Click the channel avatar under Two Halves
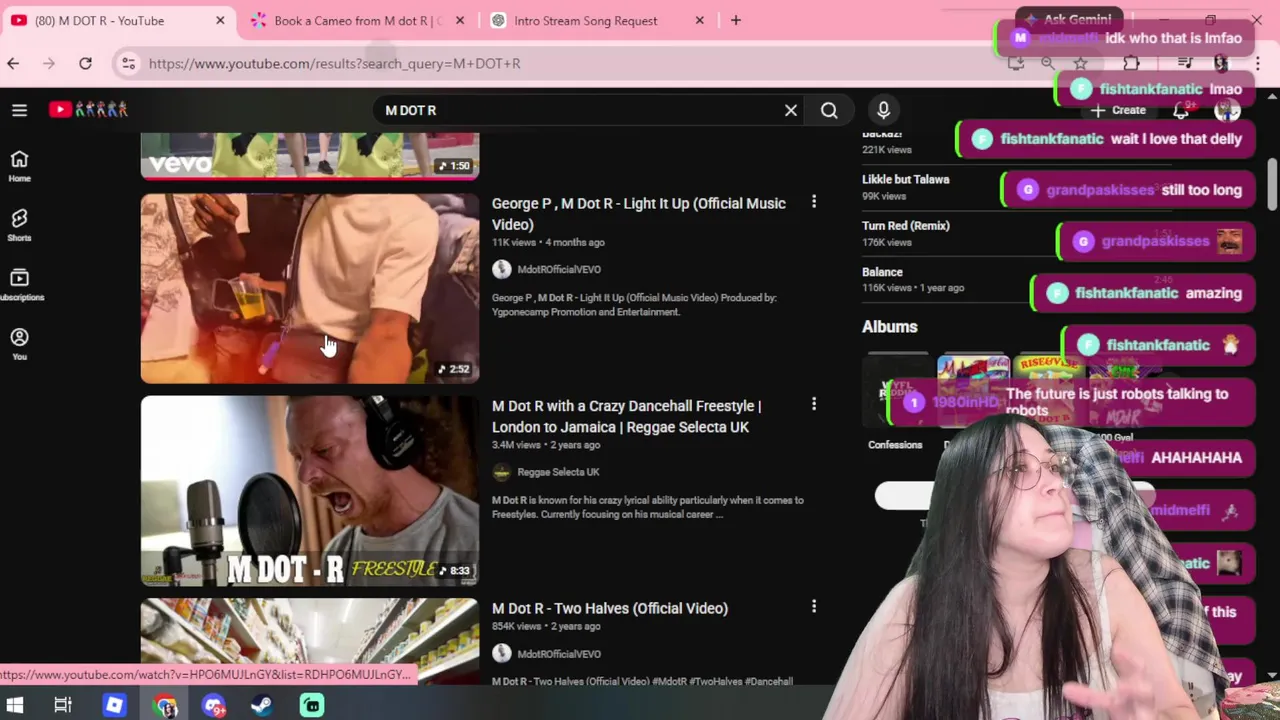The height and width of the screenshot is (720, 1280). click(501, 654)
